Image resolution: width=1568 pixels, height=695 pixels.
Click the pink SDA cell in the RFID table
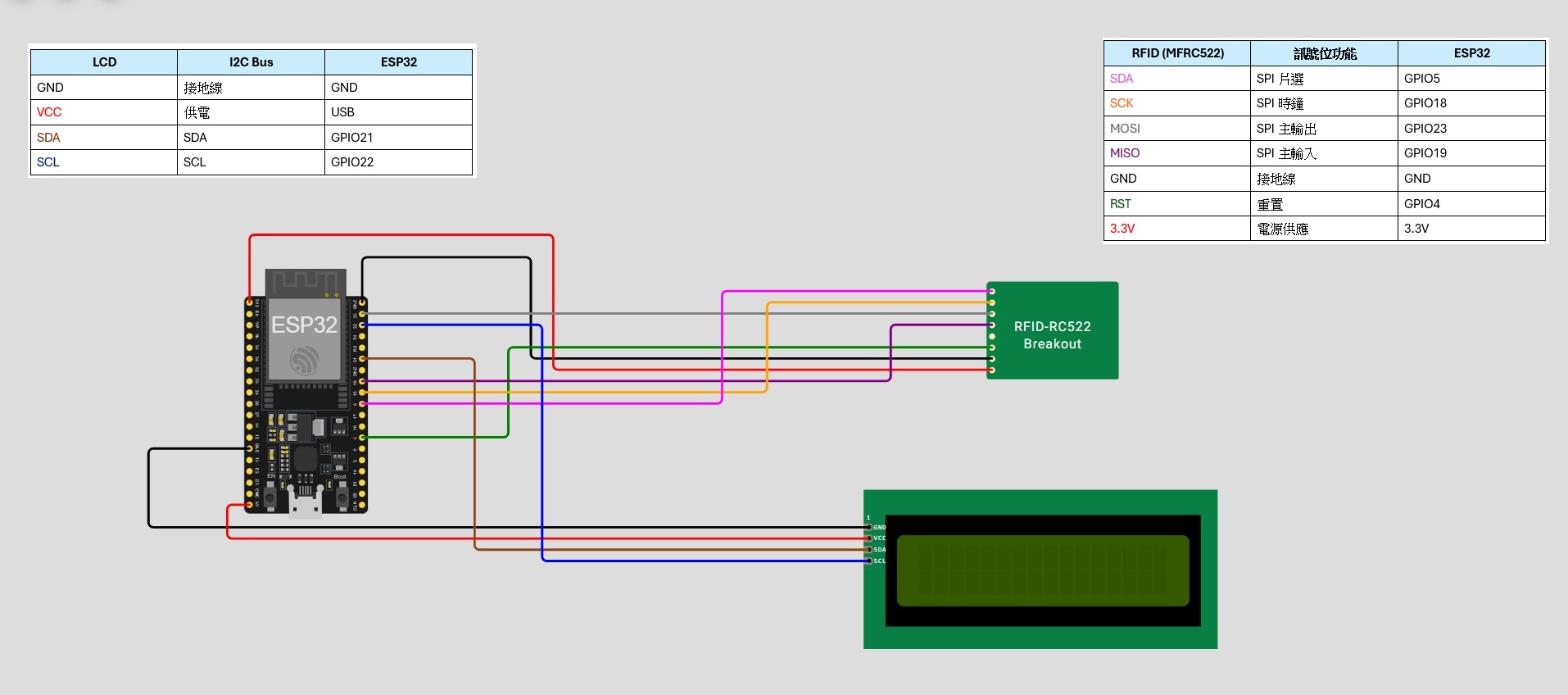[x=1177, y=79]
